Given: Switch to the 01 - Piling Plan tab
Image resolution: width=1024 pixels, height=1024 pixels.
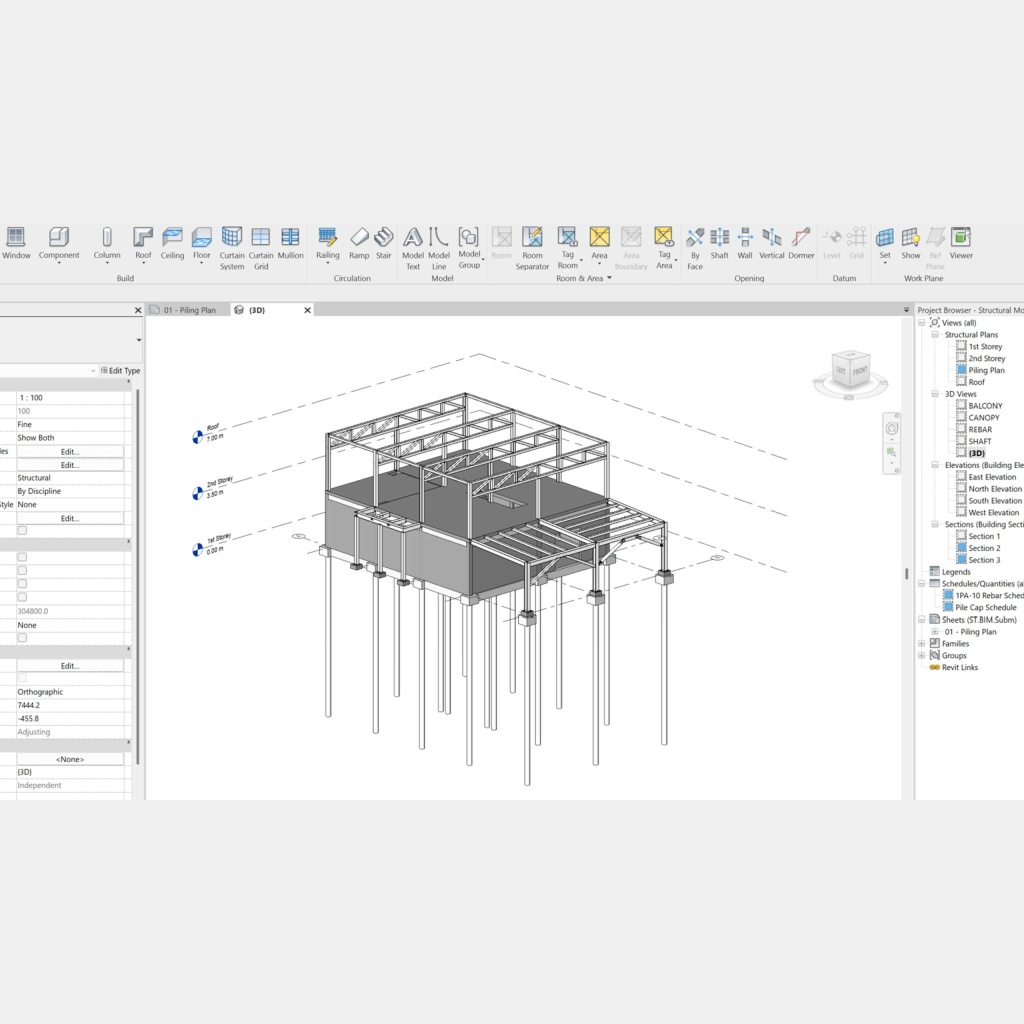Looking at the screenshot, I should click(189, 310).
